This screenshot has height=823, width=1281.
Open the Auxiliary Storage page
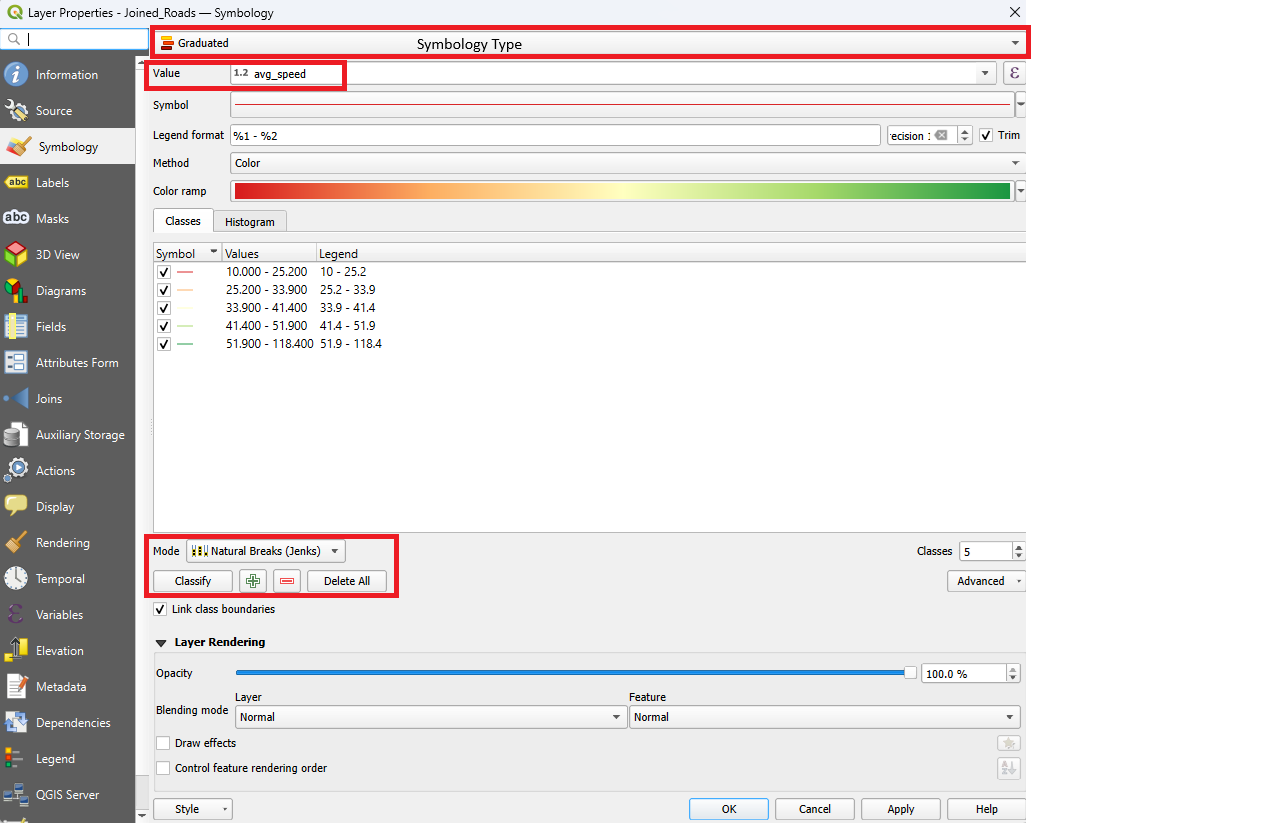(x=80, y=435)
